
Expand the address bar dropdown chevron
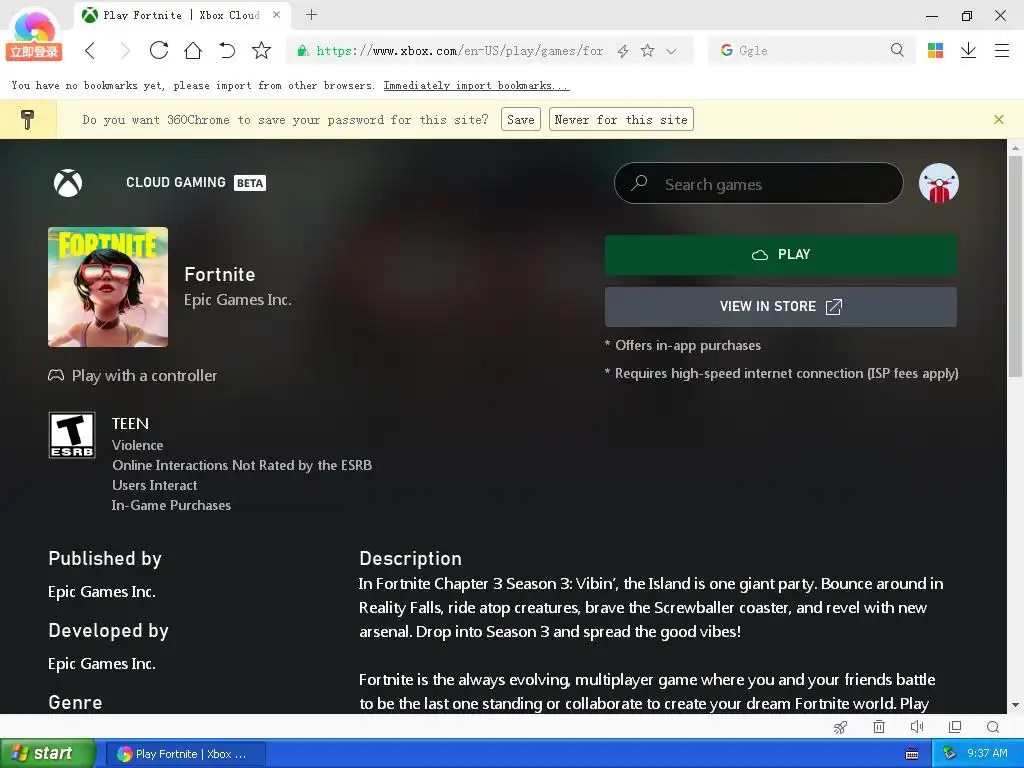point(671,51)
